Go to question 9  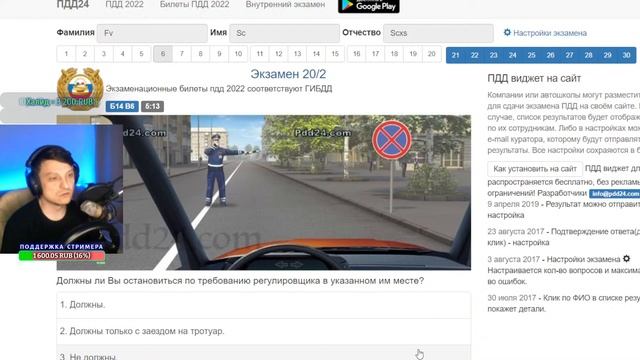[x=219, y=54]
